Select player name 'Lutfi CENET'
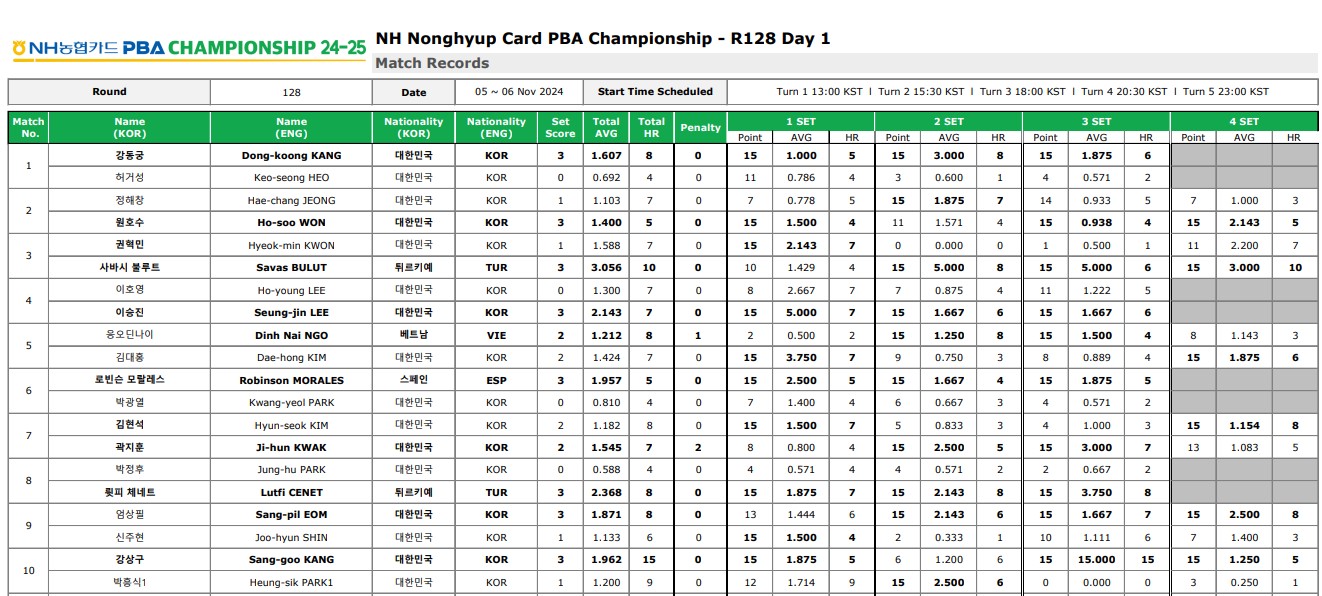 pos(291,492)
